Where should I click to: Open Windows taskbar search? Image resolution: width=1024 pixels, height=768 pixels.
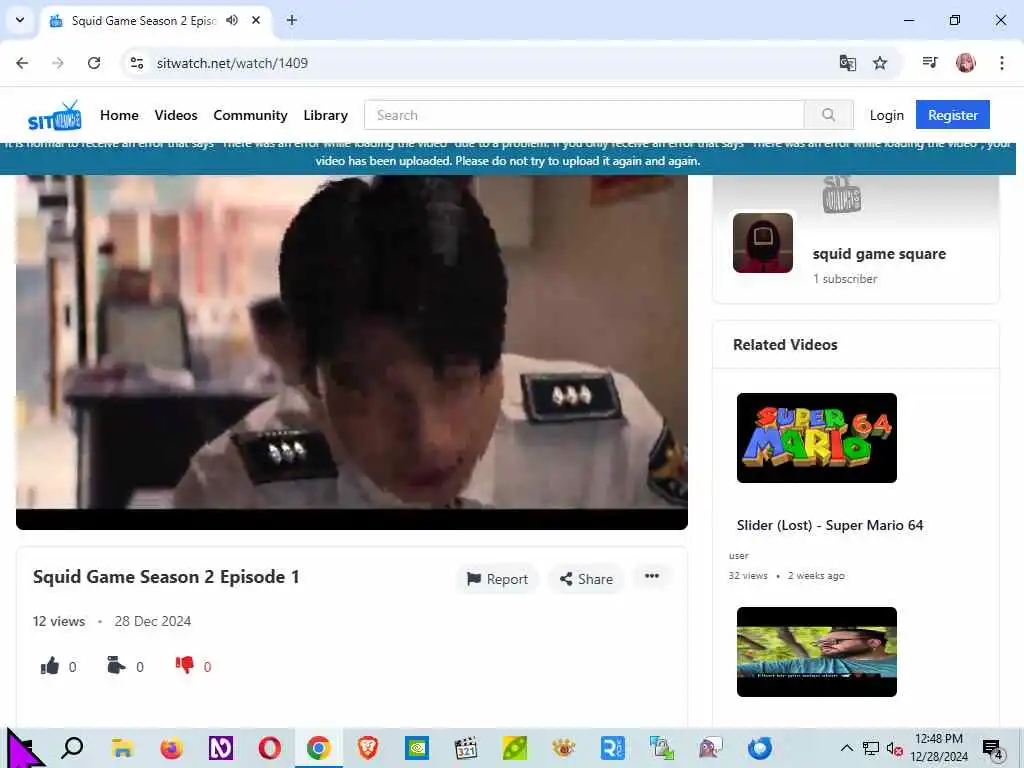(x=72, y=747)
